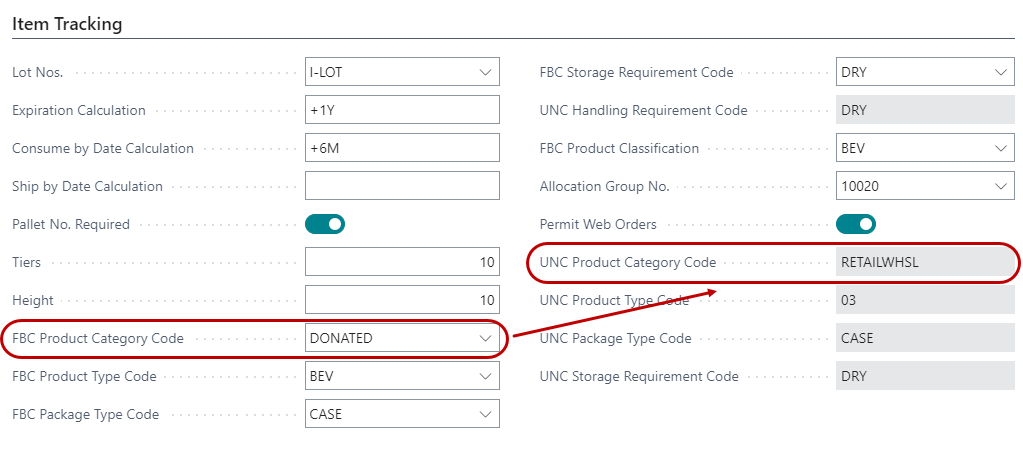Toggle the Permit Web Orders switch
Screen dimensions: 1023x452
[855, 224]
